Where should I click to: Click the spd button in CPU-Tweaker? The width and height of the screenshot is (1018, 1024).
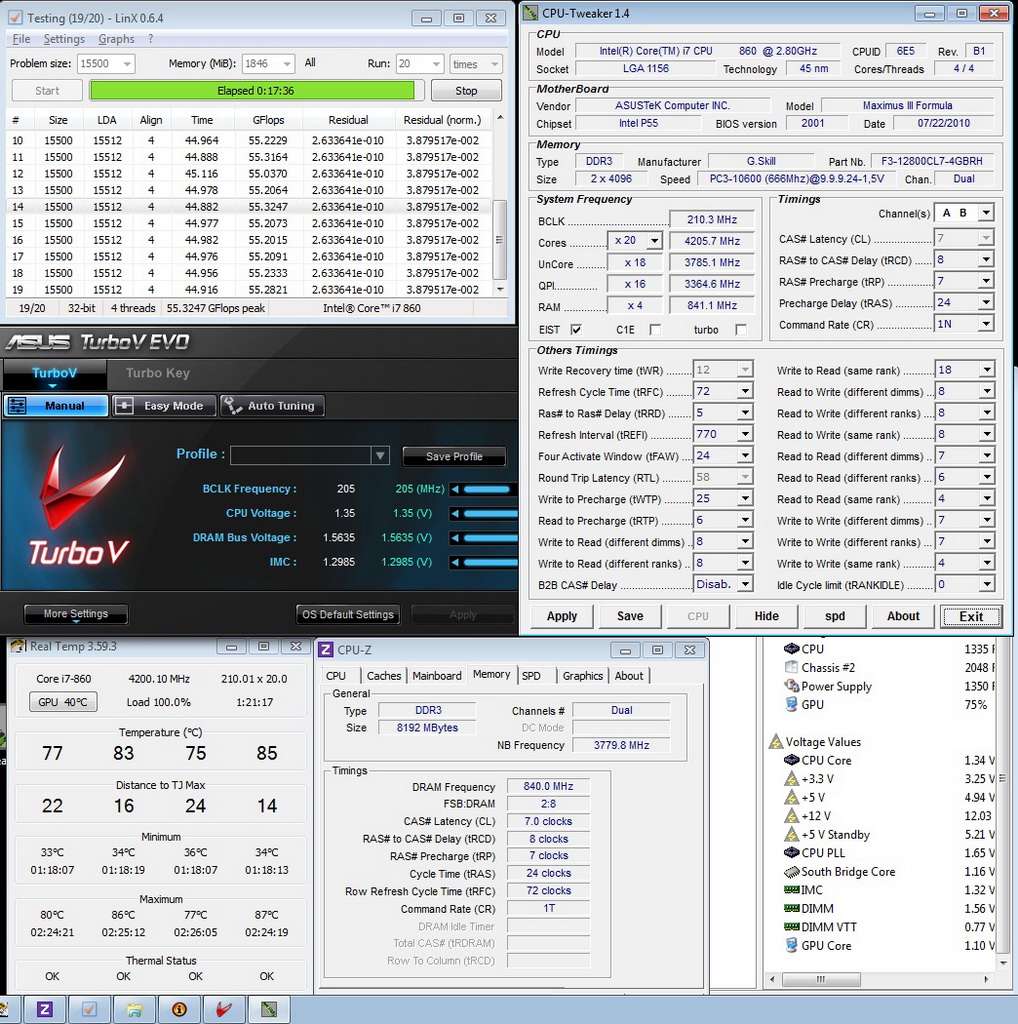coord(835,616)
